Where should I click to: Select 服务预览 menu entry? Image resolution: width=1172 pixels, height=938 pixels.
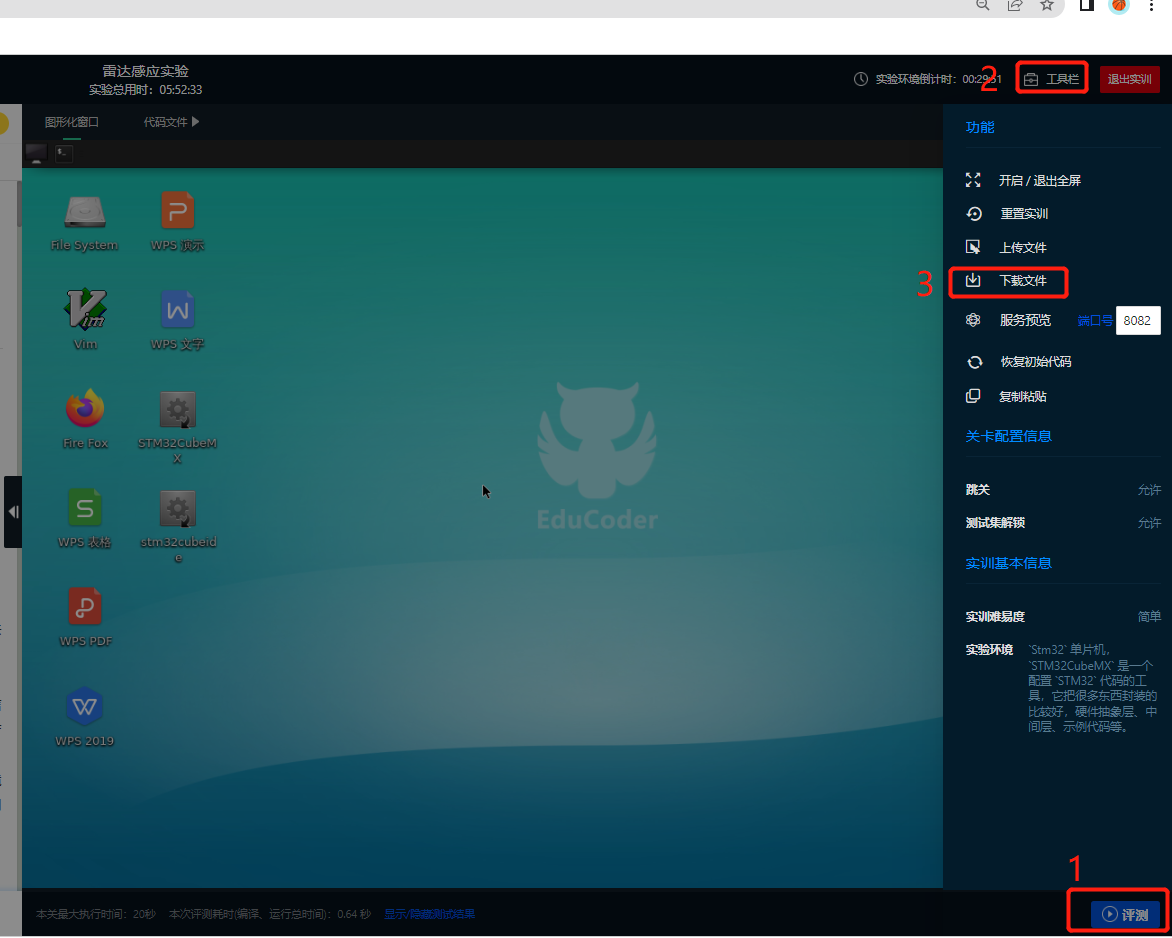[x=1025, y=320]
